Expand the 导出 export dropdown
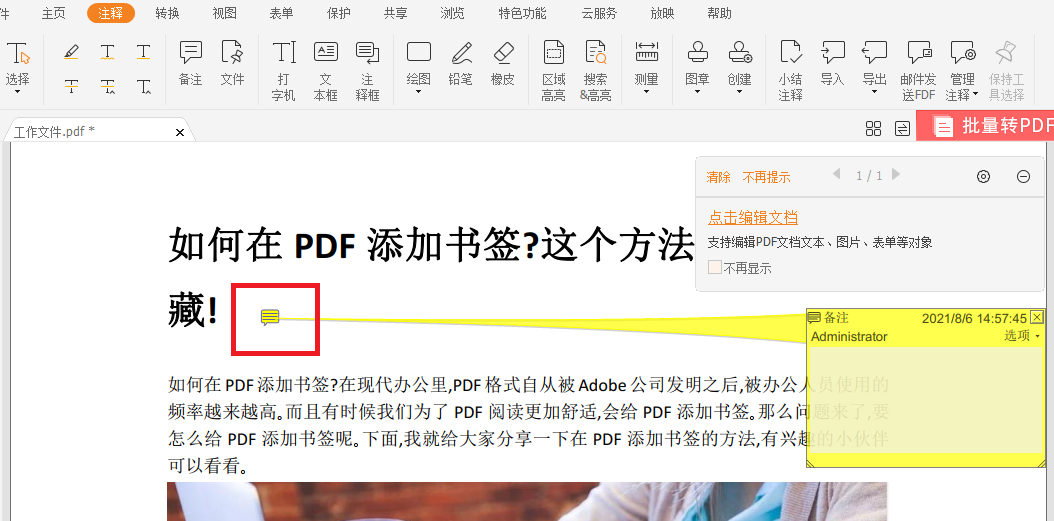This screenshot has height=521, width=1054. (875, 91)
